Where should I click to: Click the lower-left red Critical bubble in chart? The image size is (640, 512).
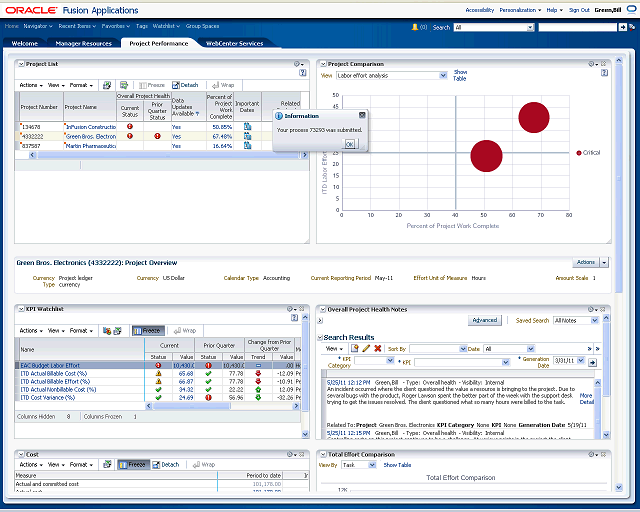(x=486, y=156)
